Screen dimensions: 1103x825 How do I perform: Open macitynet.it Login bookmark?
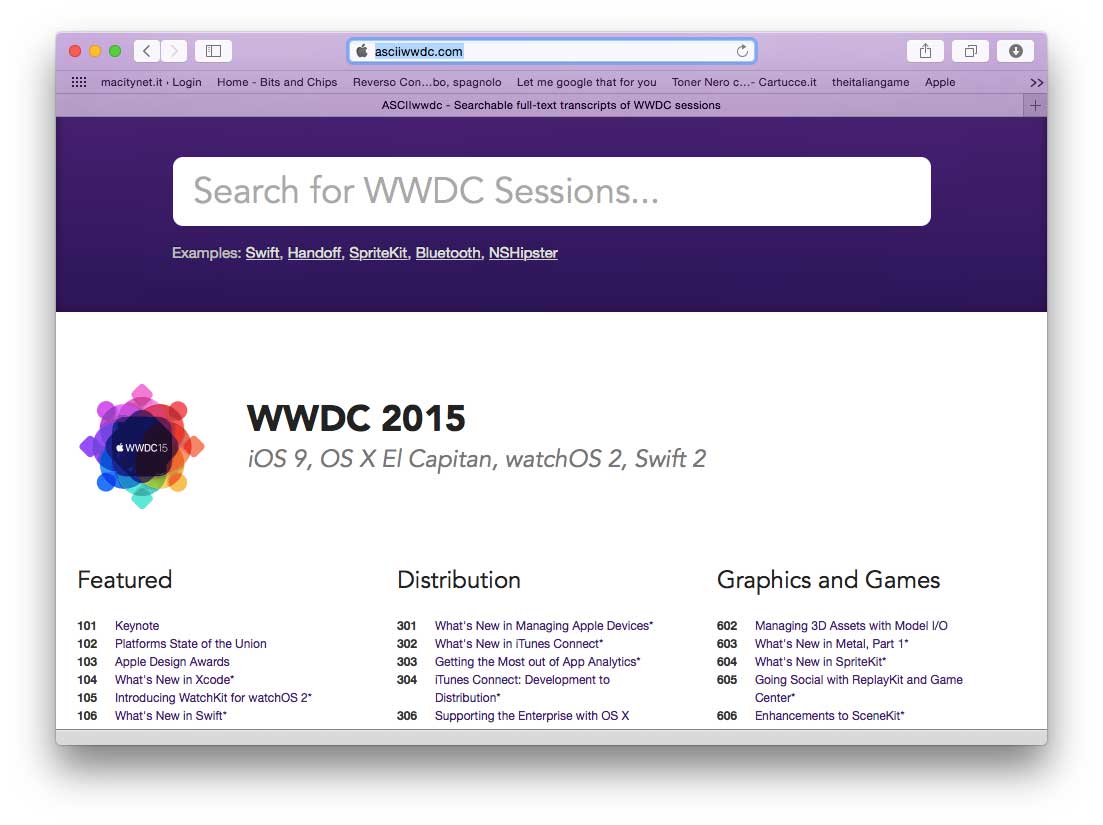pyautogui.click(x=151, y=82)
